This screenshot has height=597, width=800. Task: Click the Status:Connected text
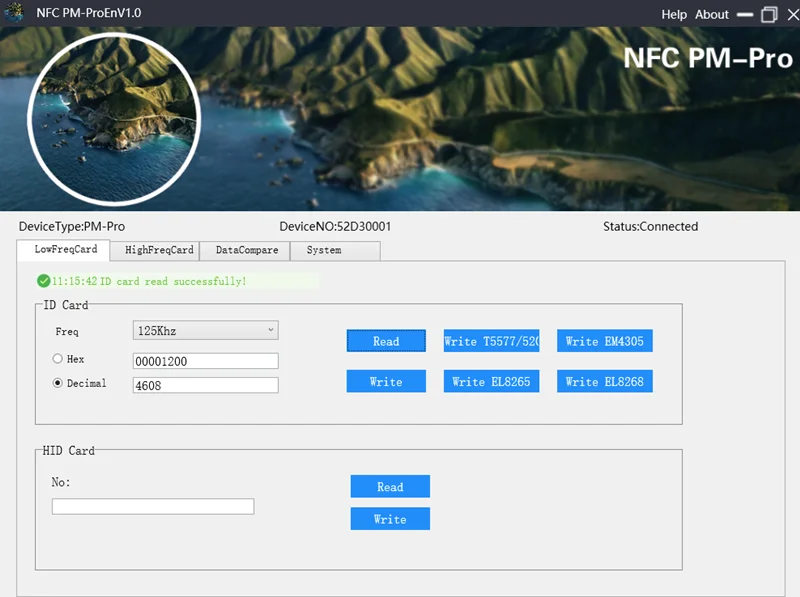point(651,227)
